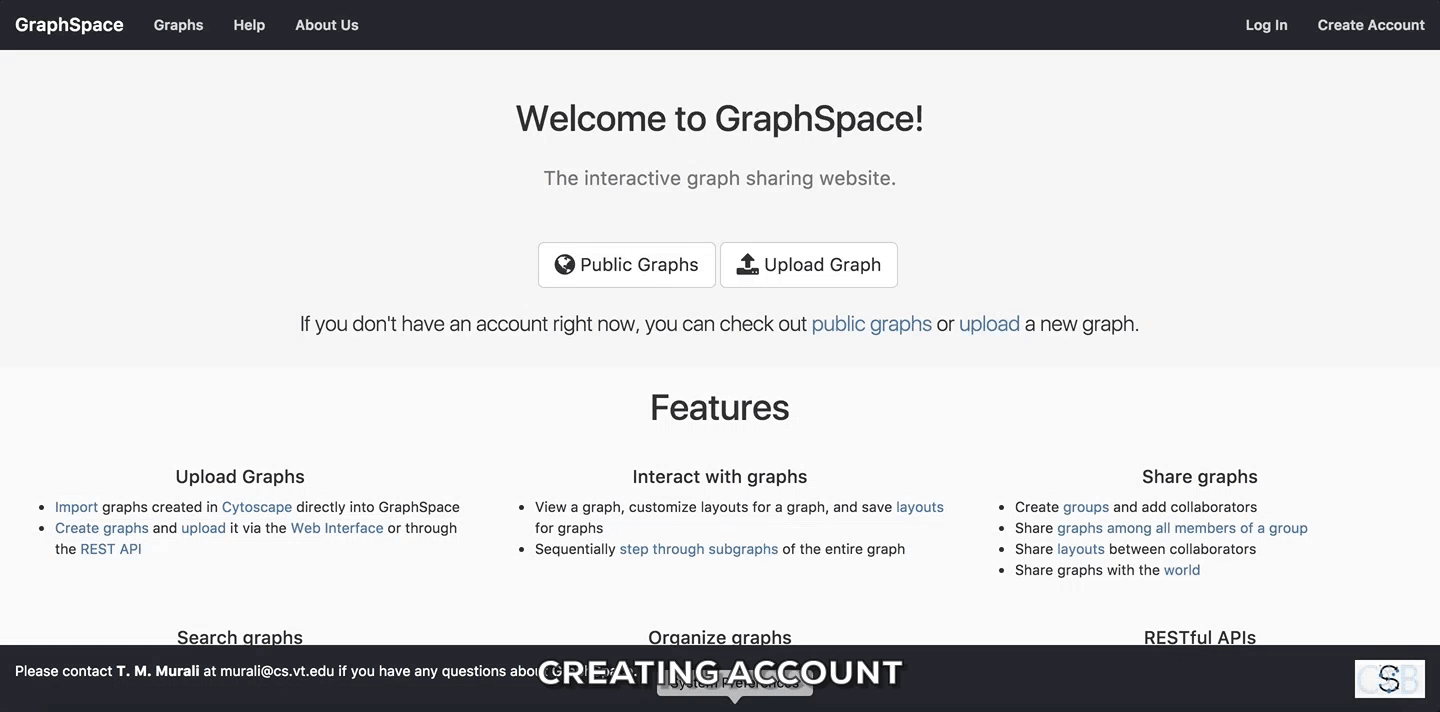Click the 'Upload Graphs' section heading

pos(240,477)
